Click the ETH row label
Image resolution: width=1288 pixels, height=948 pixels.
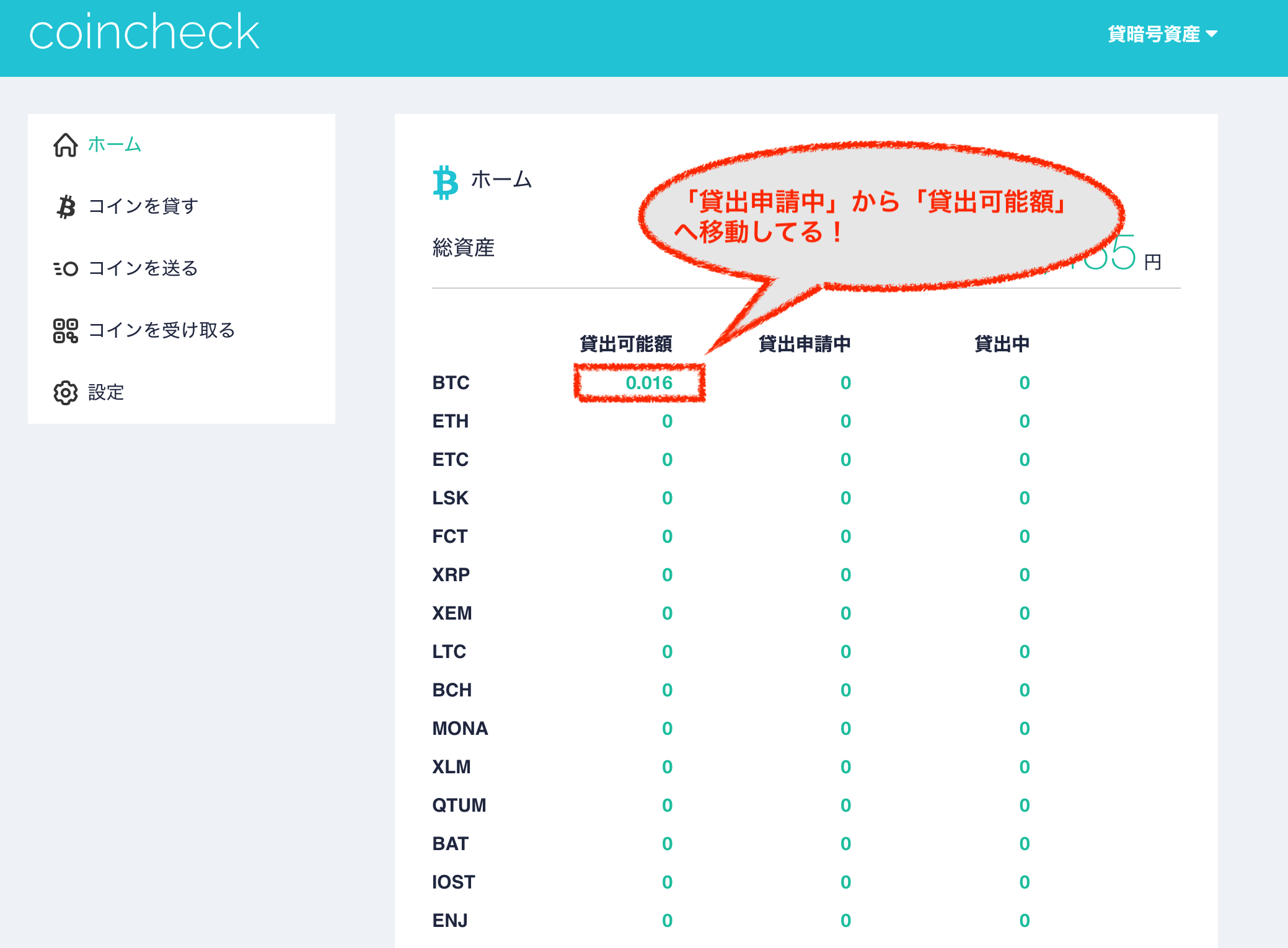pyautogui.click(x=450, y=421)
